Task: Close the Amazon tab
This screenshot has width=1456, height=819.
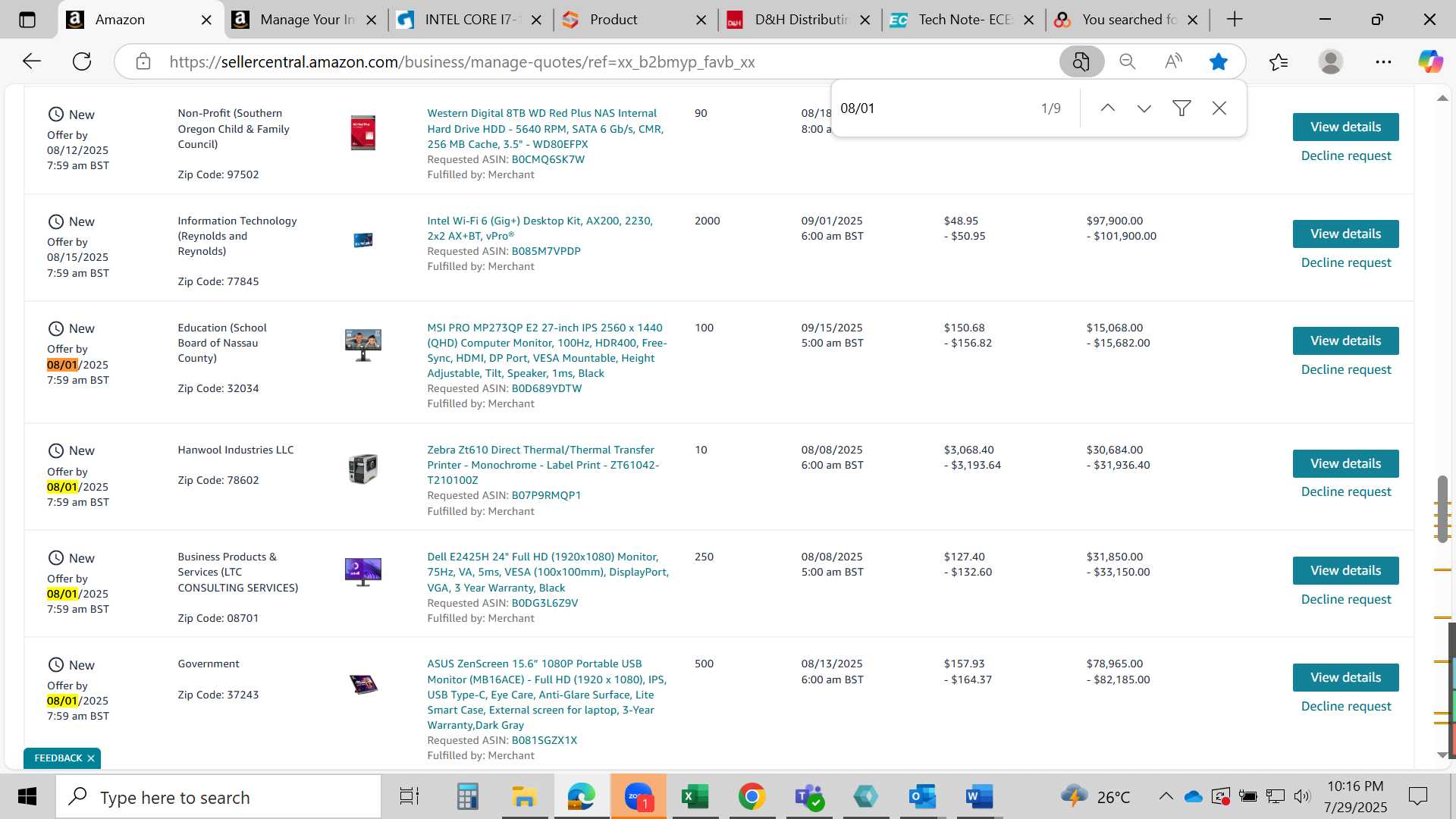Action: pyautogui.click(x=206, y=20)
